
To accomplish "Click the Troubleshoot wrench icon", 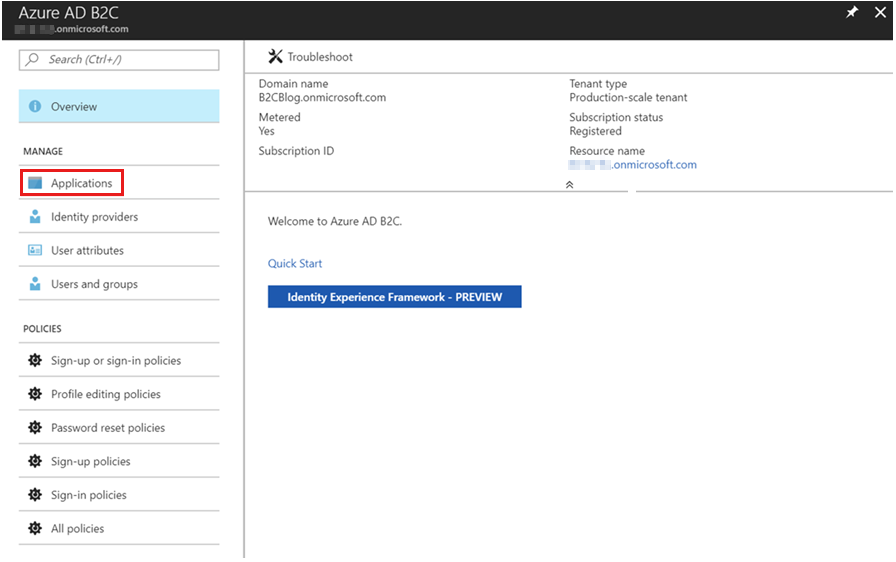I will click(275, 57).
